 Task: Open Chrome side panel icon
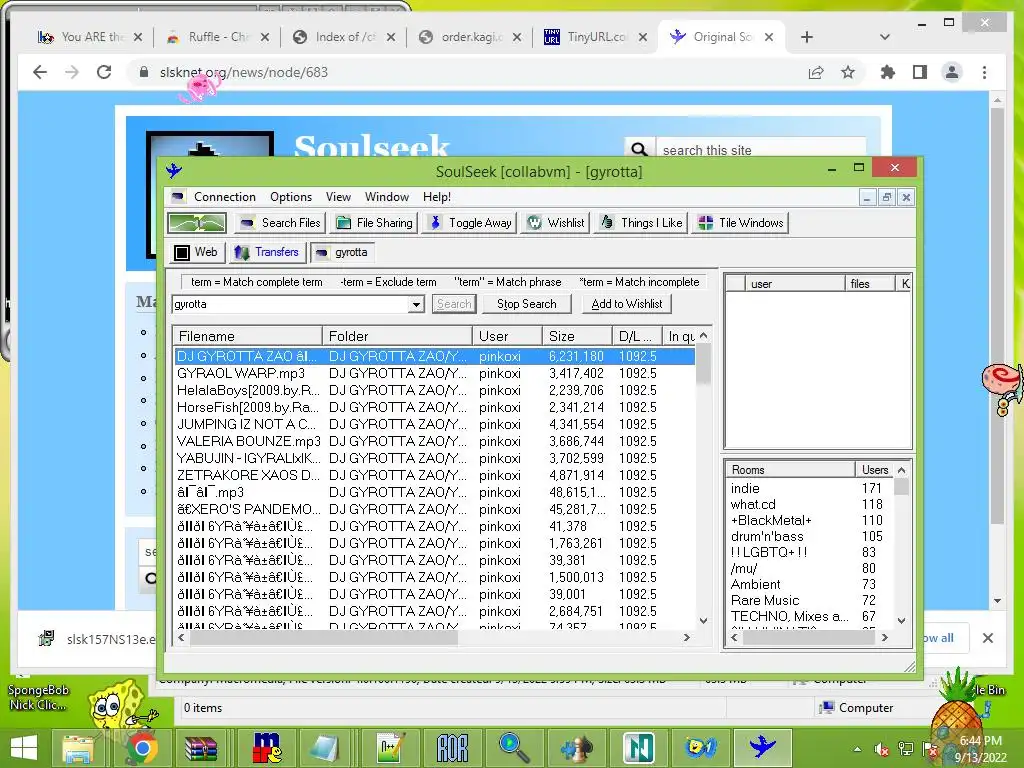tap(920, 72)
